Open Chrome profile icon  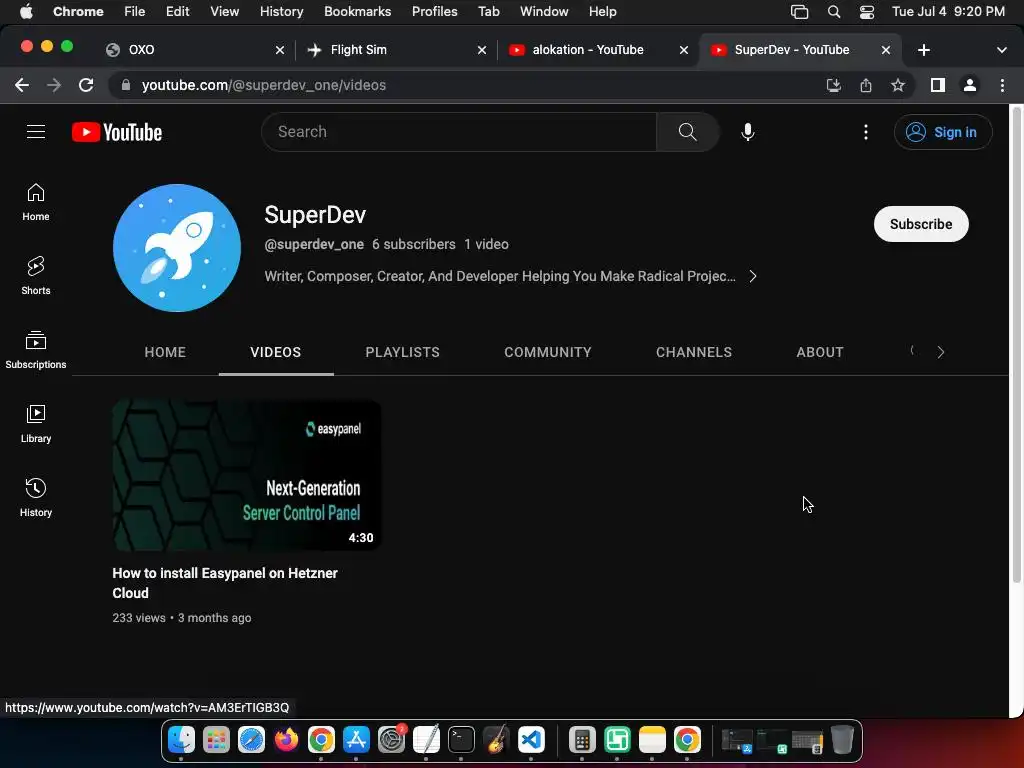click(x=970, y=85)
